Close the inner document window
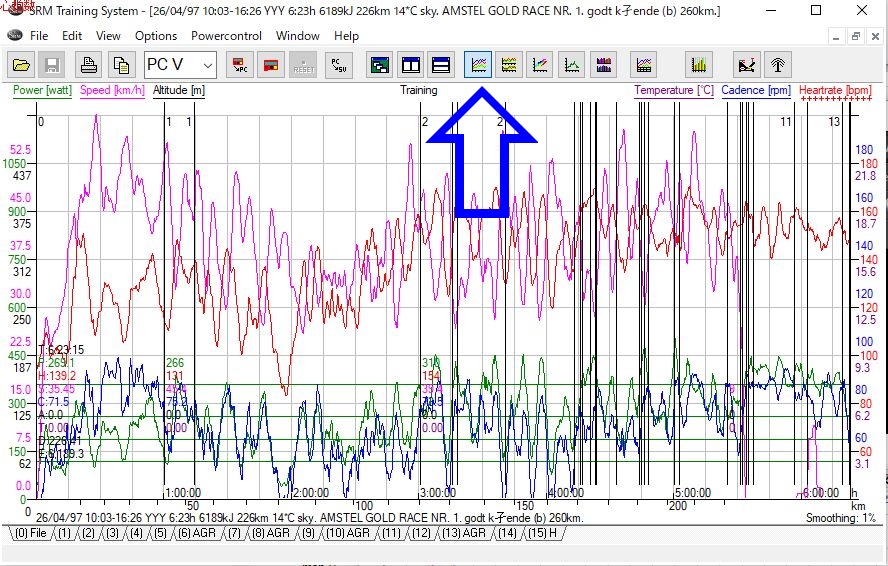 pos(875,36)
